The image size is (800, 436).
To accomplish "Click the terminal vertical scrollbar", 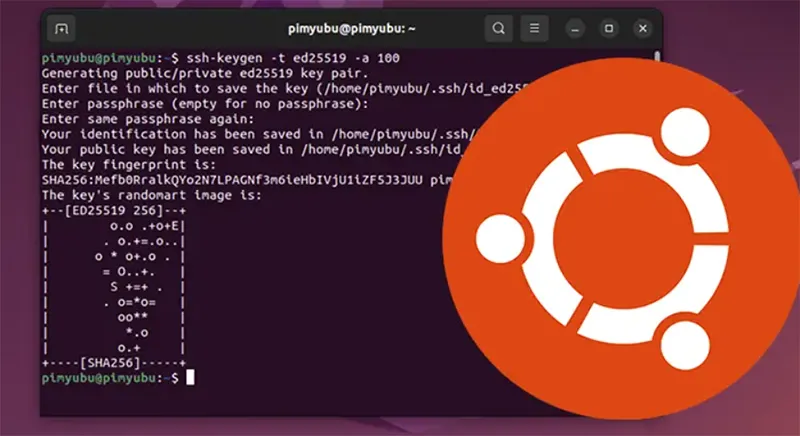I will (x=658, y=57).
